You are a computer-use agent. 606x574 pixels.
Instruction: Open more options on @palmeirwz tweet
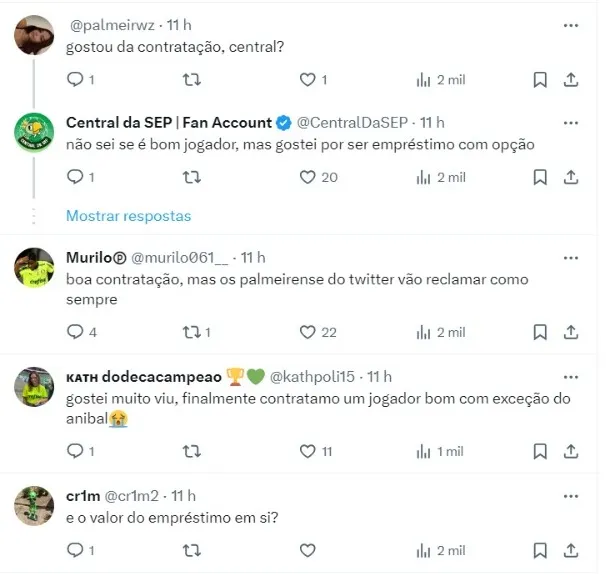(x=571, y=26)
